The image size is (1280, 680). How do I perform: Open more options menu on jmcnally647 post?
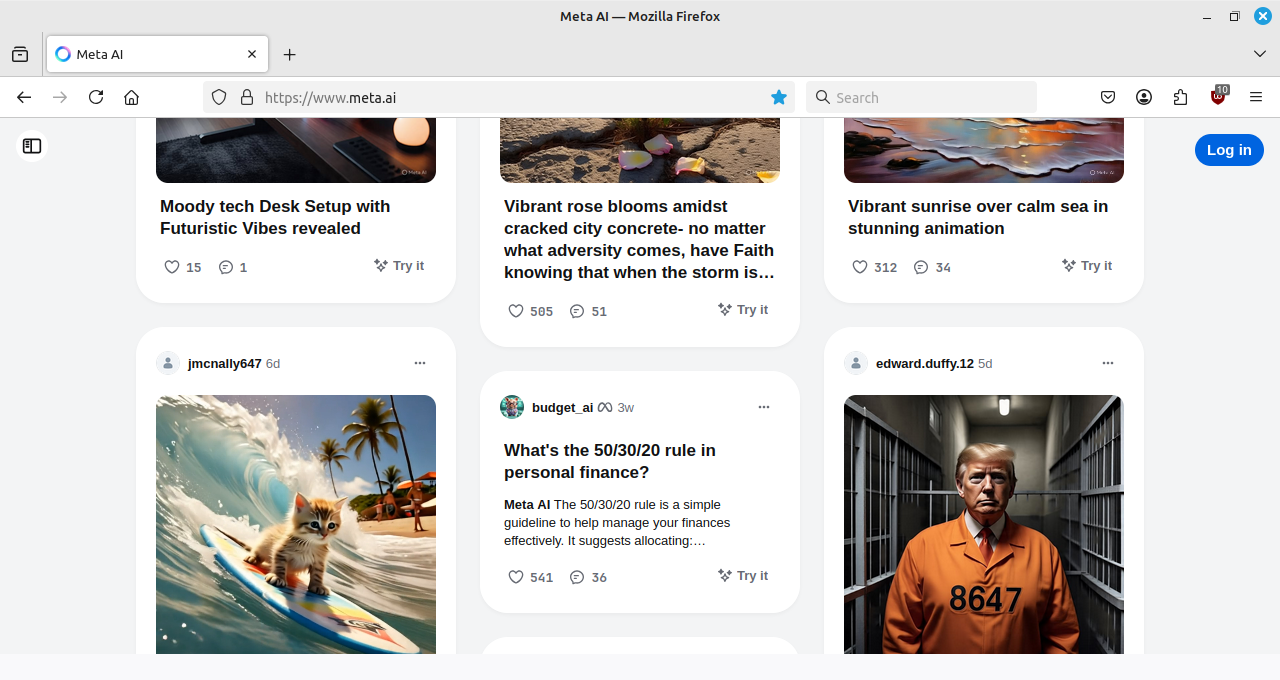pyautogui.click(x=420, y=363)
